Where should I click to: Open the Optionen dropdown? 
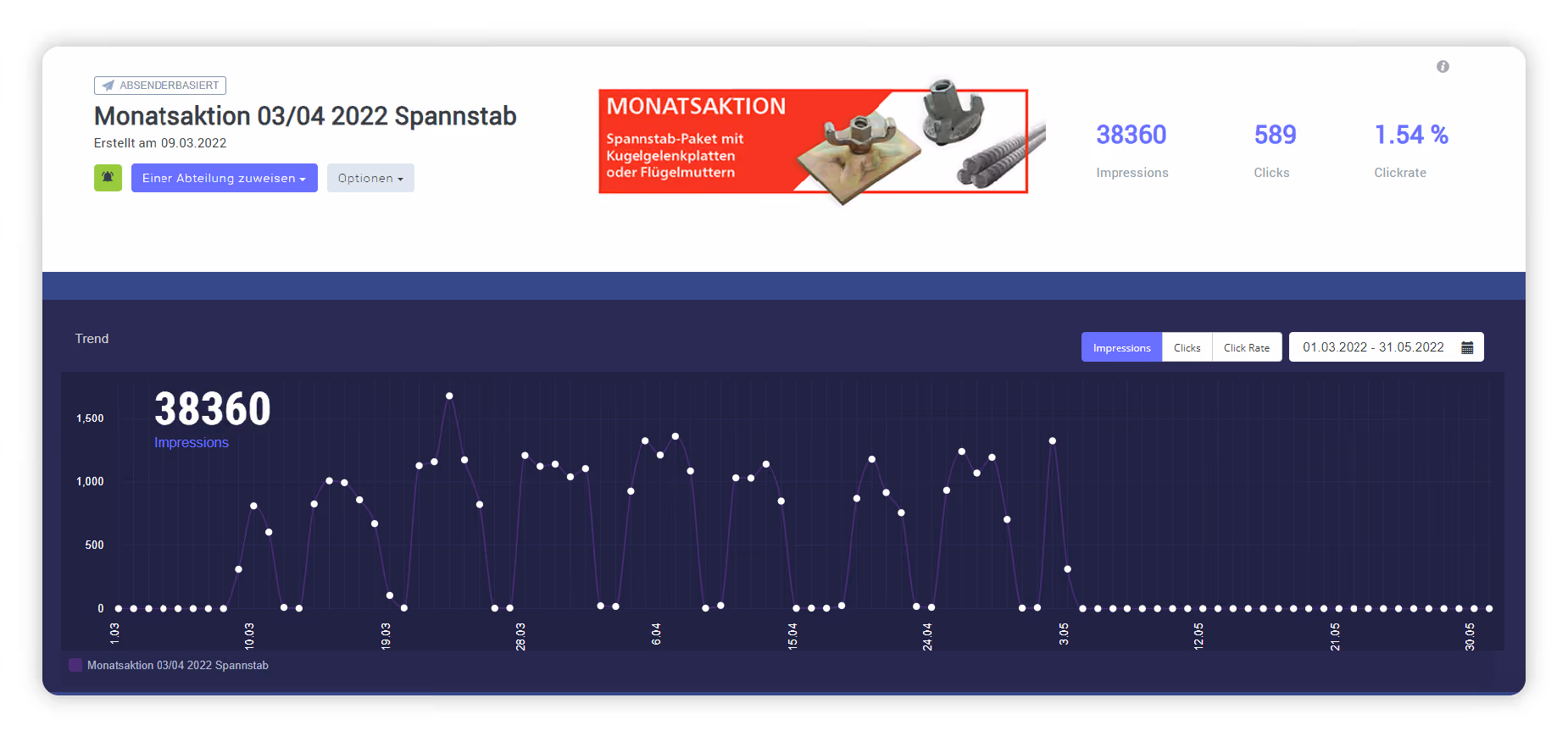click(x=370, y=178)
